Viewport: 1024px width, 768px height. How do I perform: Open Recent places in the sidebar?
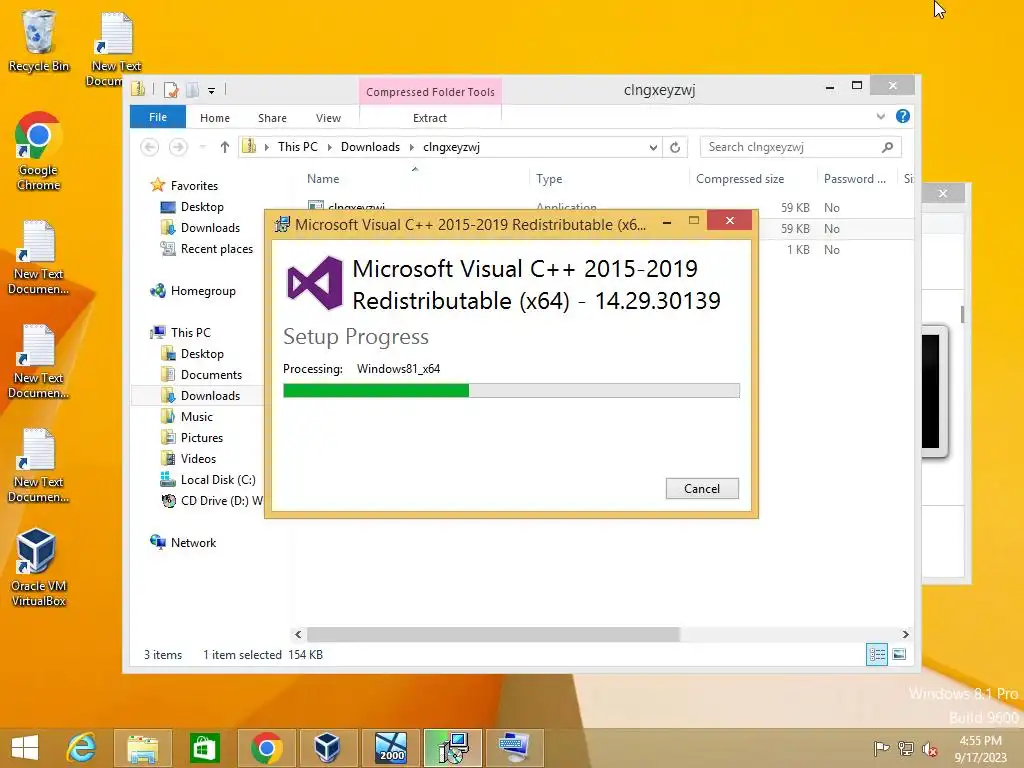coord(217,249)
